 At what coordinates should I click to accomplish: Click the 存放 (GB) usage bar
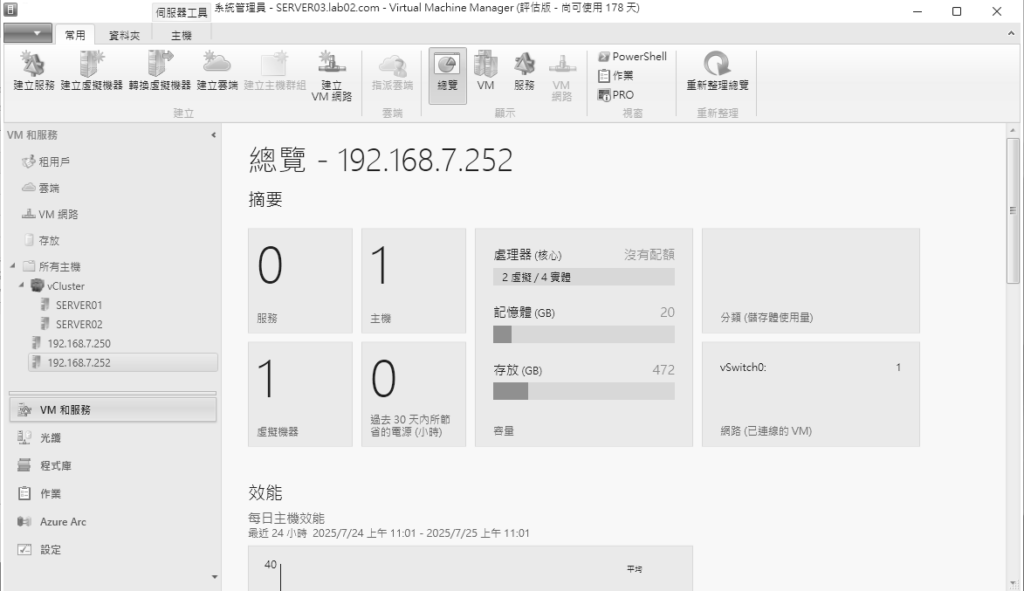[584, 391]
